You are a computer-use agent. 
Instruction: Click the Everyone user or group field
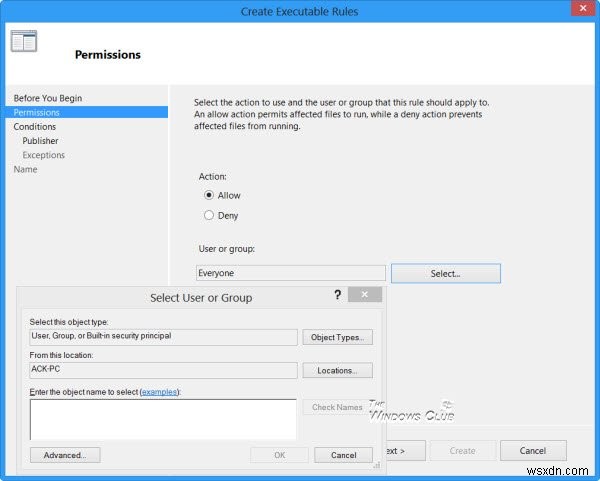point(291,273)
